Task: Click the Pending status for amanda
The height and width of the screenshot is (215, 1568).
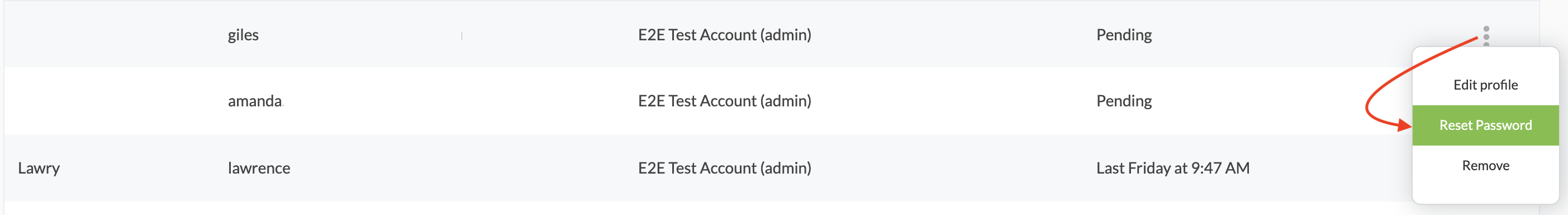Action: tap(1124, 101)
